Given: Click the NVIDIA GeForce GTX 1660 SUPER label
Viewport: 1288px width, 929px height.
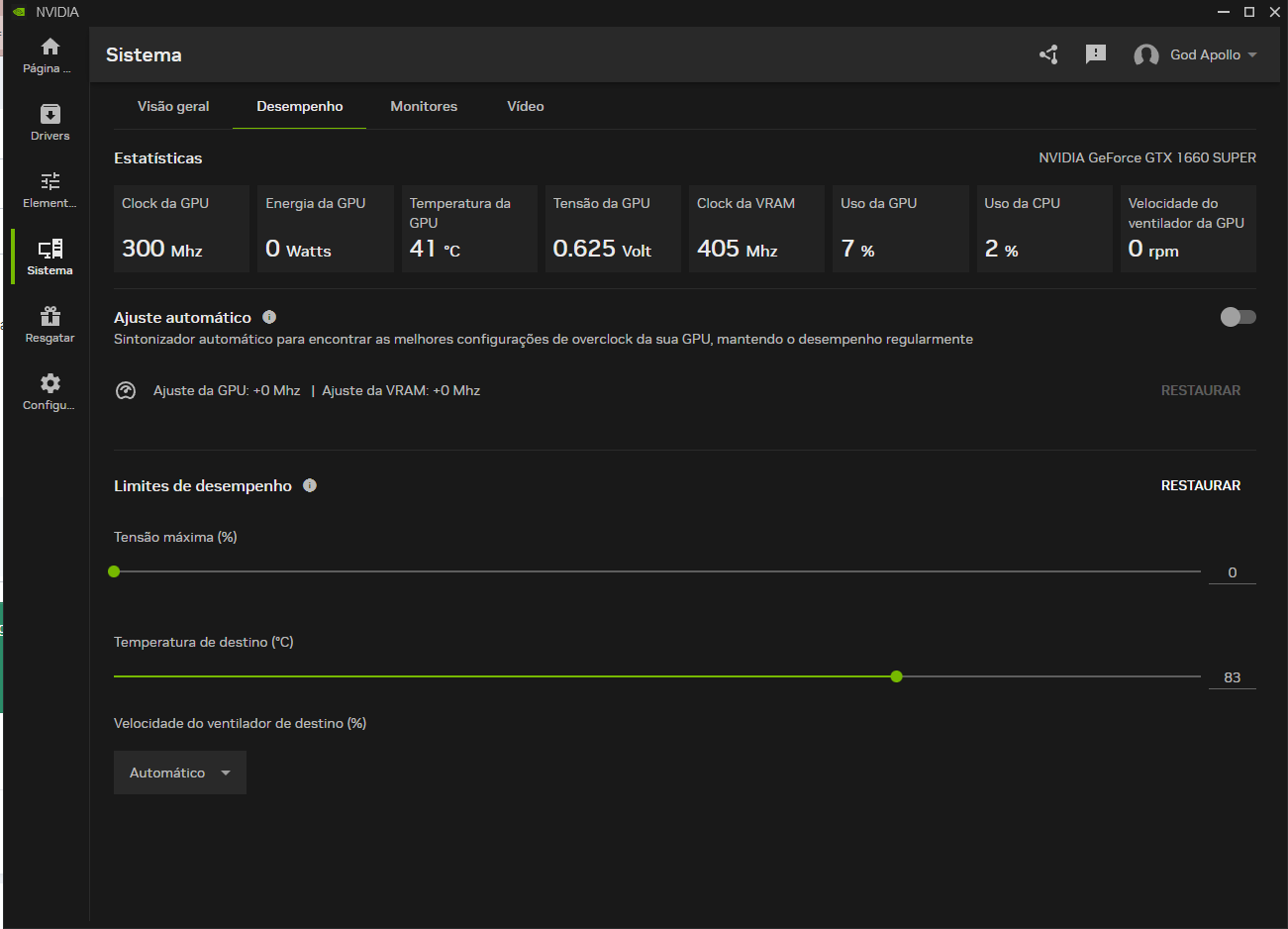Looking at the screenshot, I should point(1147,157).
